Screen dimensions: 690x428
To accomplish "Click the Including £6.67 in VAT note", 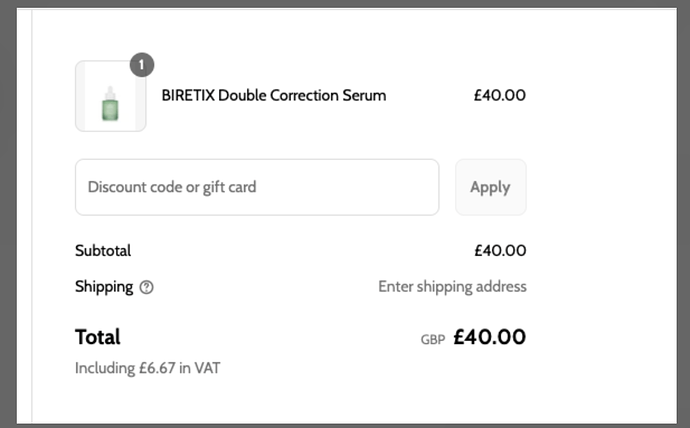I will tap(148, 368).
